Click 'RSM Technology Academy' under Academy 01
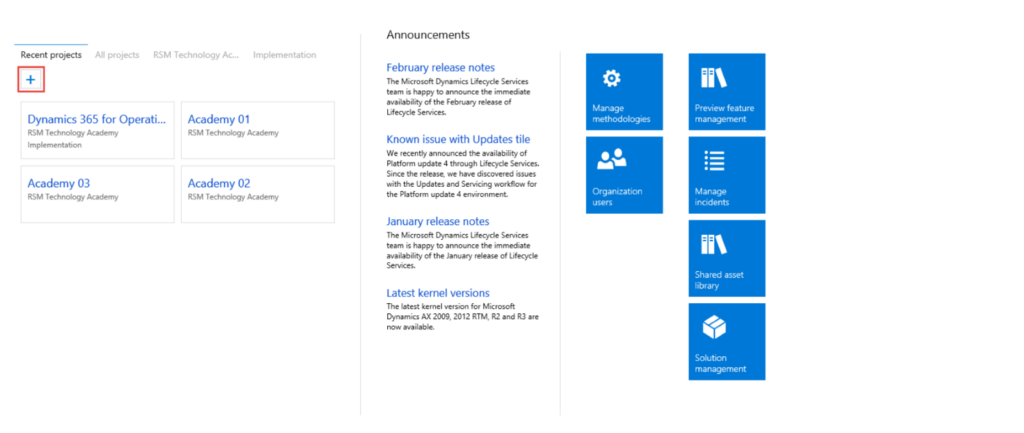Image resolution: width=1024 pixels, height=433 pixels. pos(233,133)
